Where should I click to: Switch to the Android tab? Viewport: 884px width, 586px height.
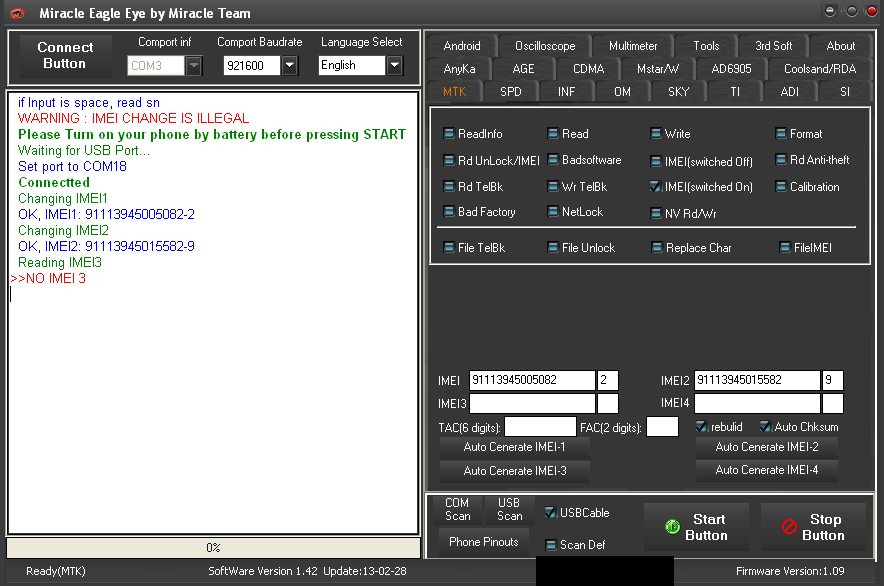tap(462, 46)
